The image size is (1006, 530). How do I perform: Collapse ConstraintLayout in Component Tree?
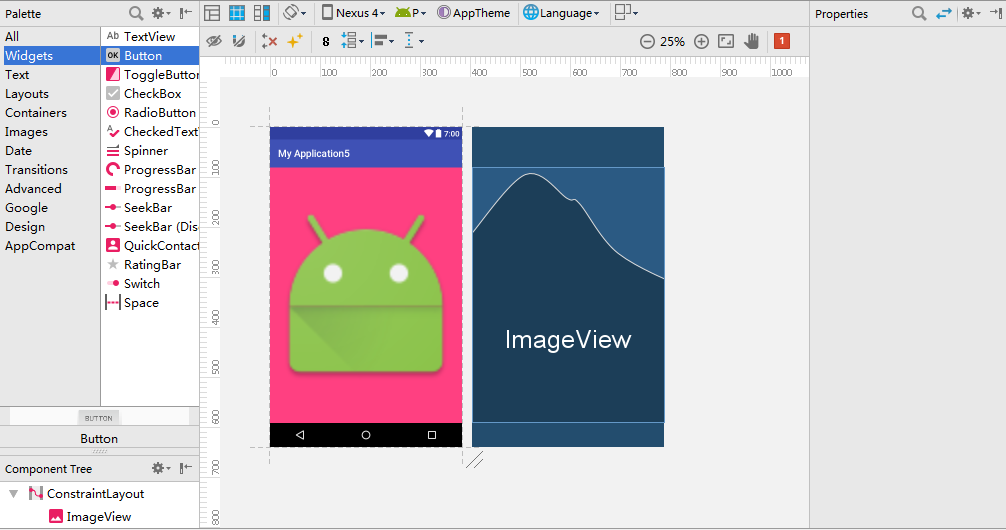[13, 494]
